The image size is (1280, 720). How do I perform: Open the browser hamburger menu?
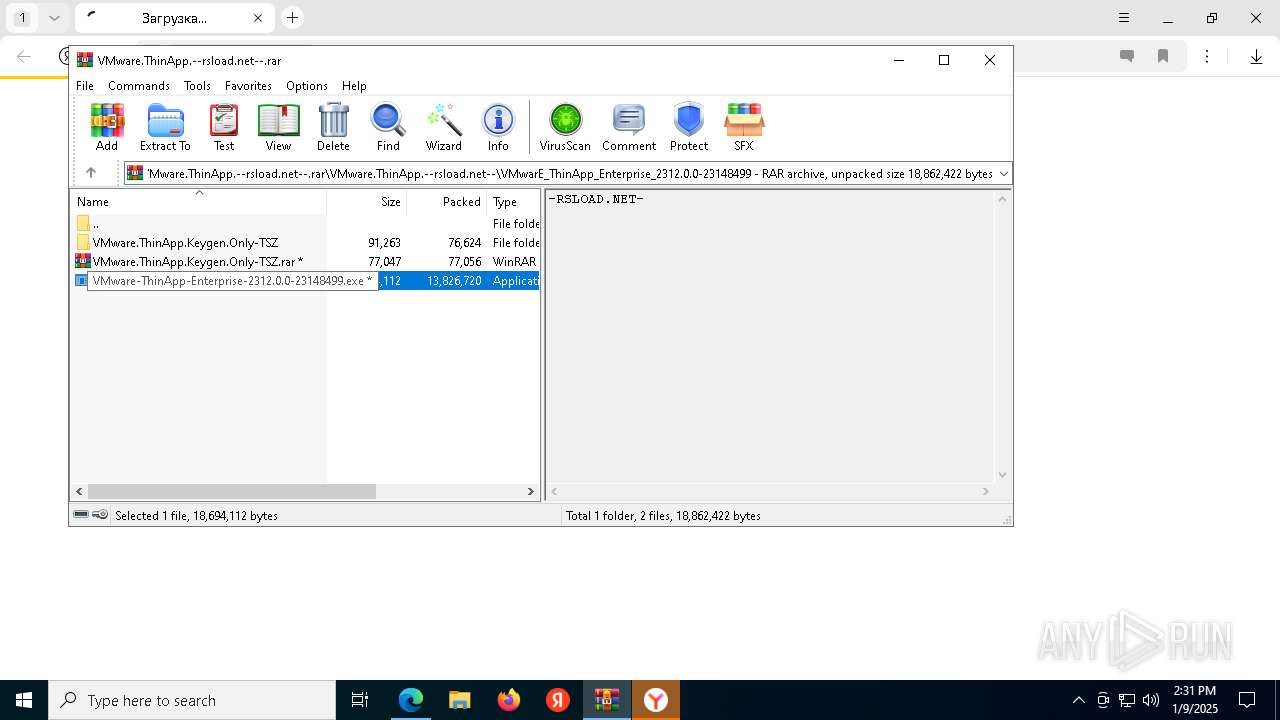click(x=1124, y=18)
